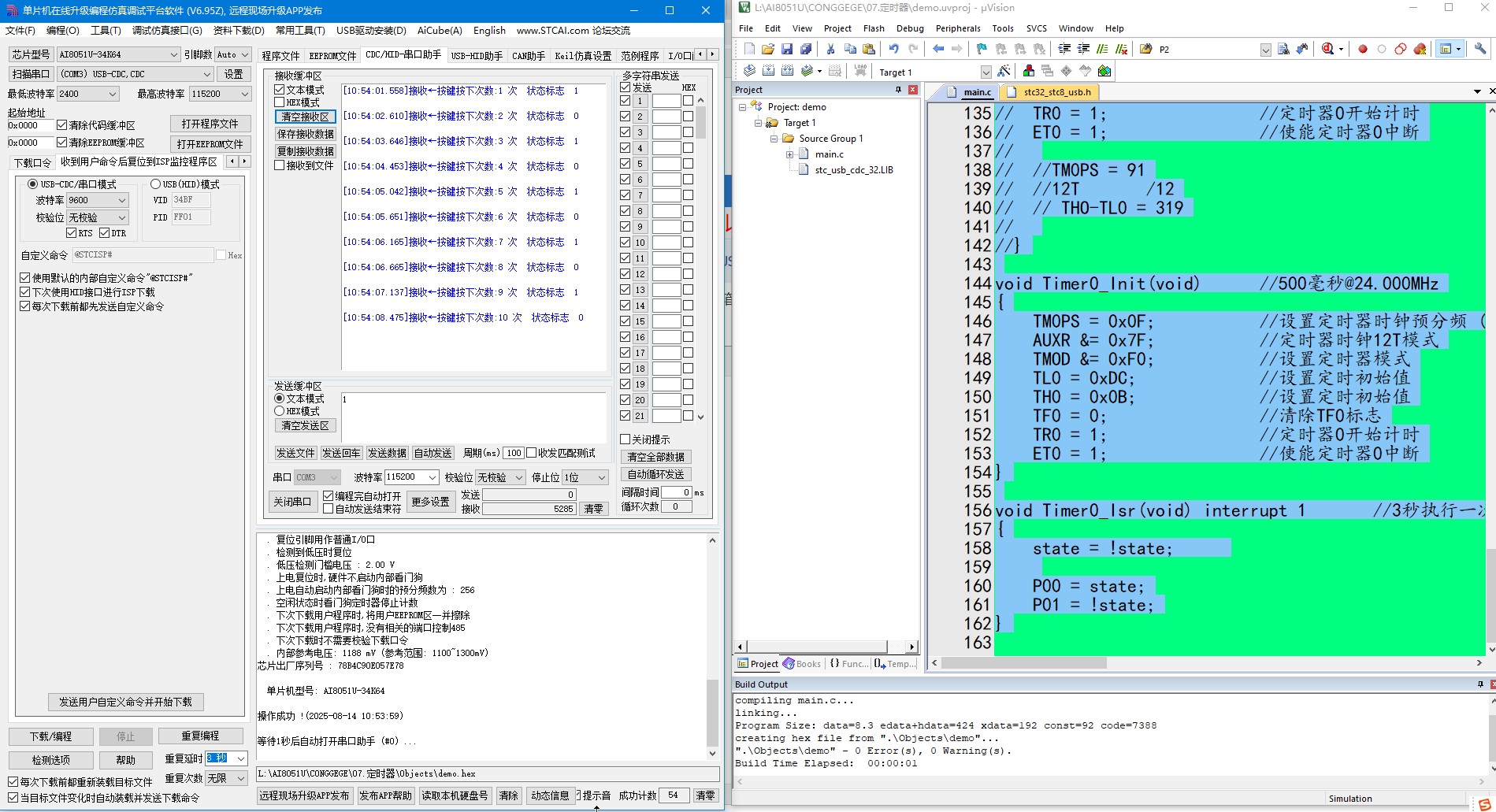The image size is (1496, 812).
Task: Click the send buffer text input field
Action: (x=474, y=417)
